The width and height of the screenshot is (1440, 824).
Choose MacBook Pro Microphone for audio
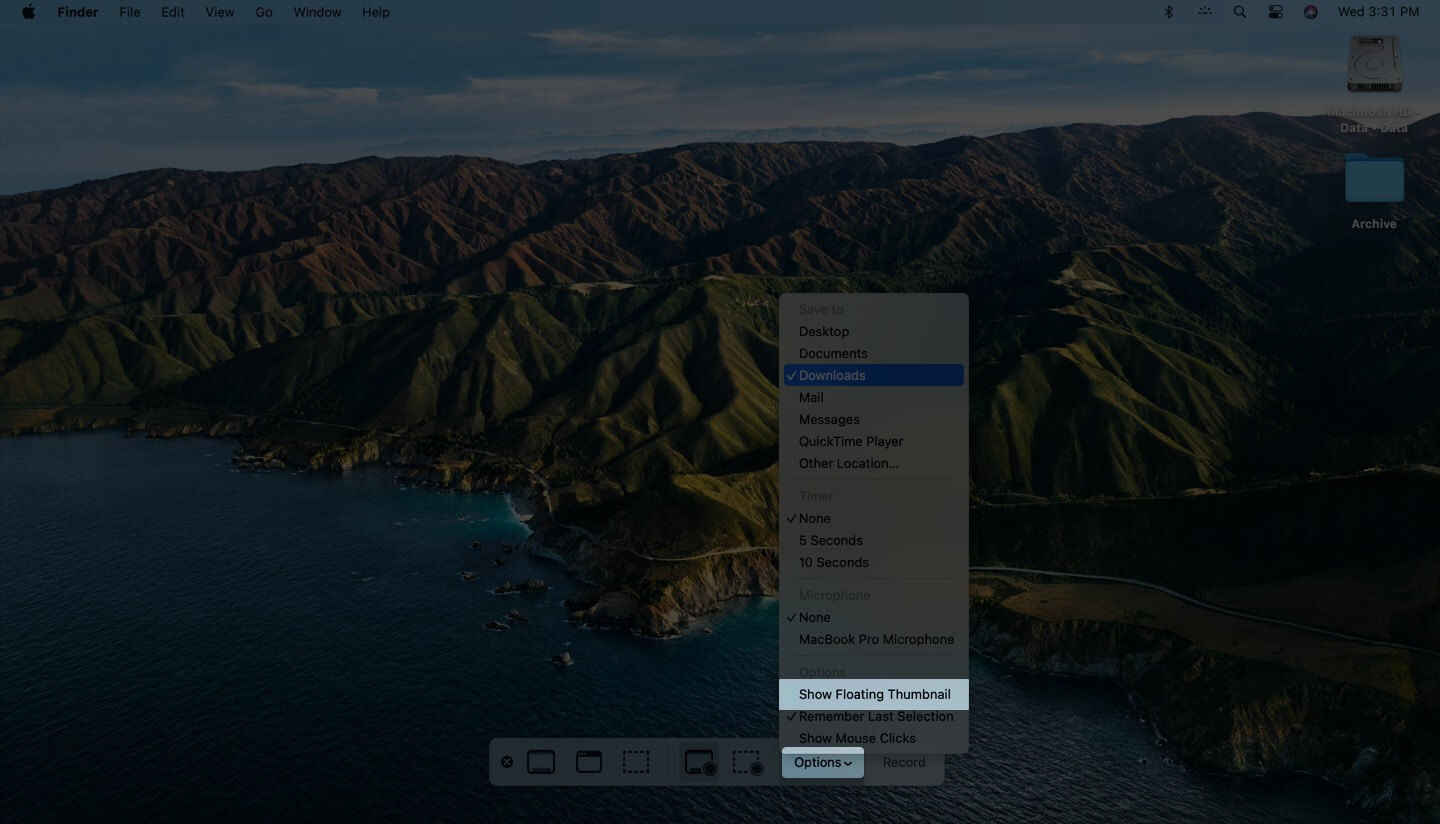(876, 639)
